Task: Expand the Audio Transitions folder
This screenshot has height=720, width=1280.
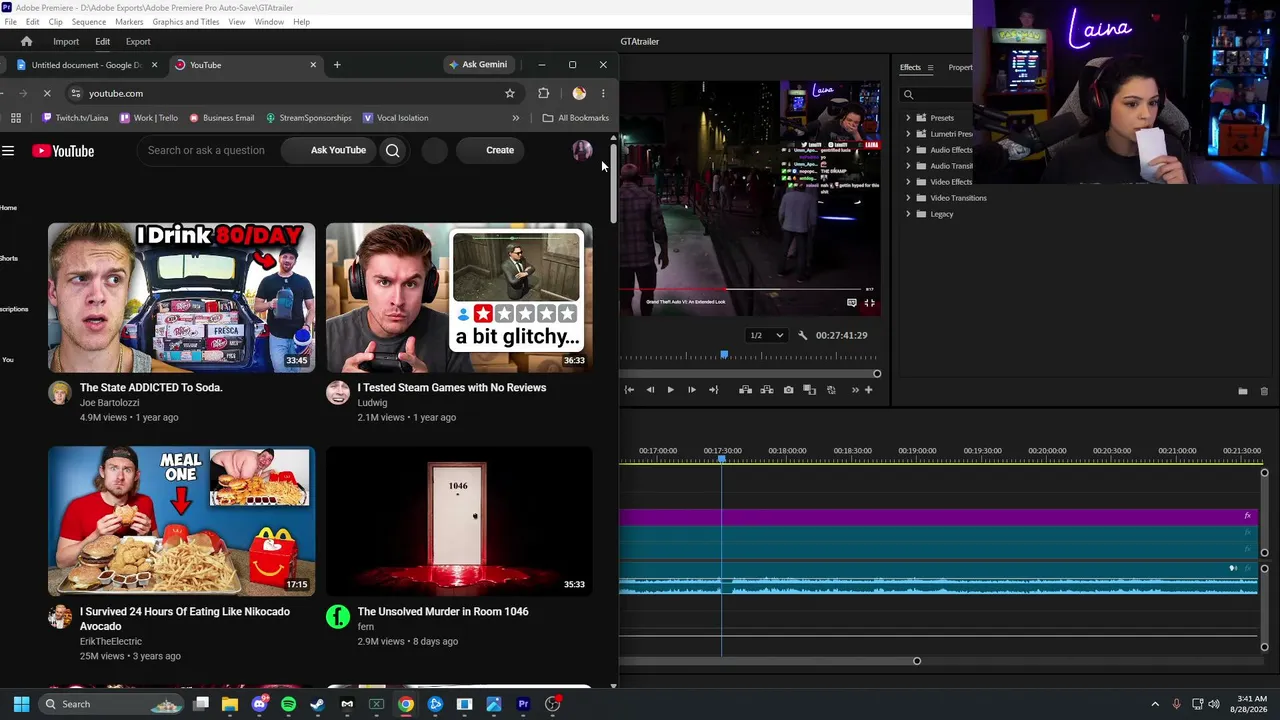Action: [908, 166]
